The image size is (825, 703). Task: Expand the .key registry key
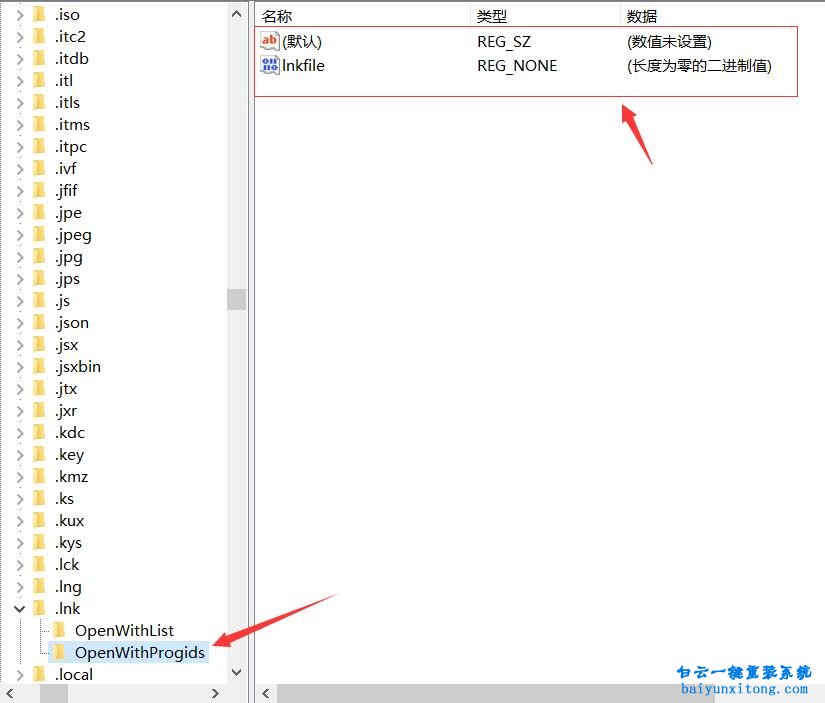[19, 454]
